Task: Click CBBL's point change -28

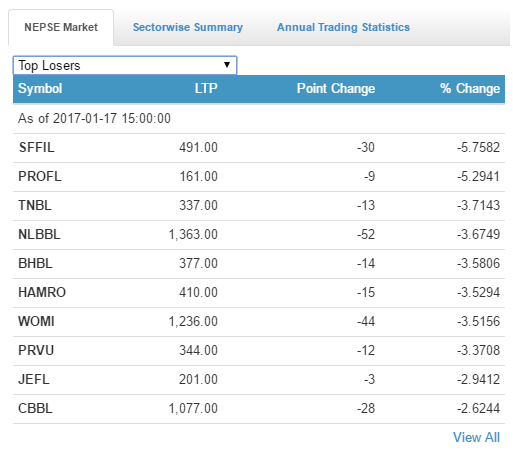Action: click(366, 408)
